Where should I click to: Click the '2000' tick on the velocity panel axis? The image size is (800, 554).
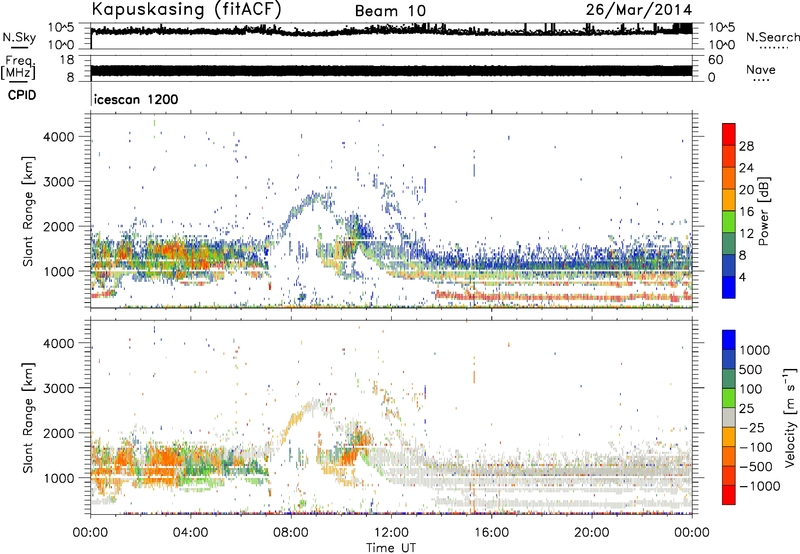click(58, 433)
